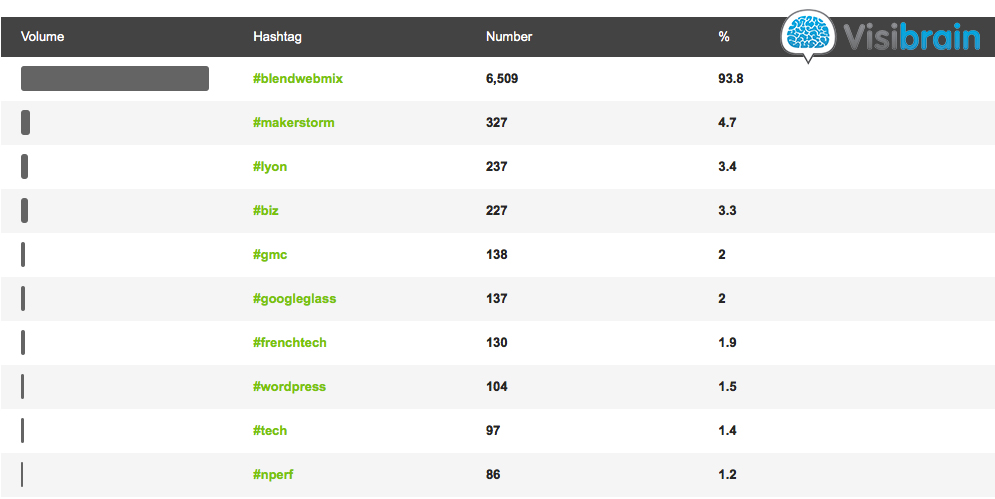
Task: Select the #wordpress hashtag
Action: tap(290, 387)
